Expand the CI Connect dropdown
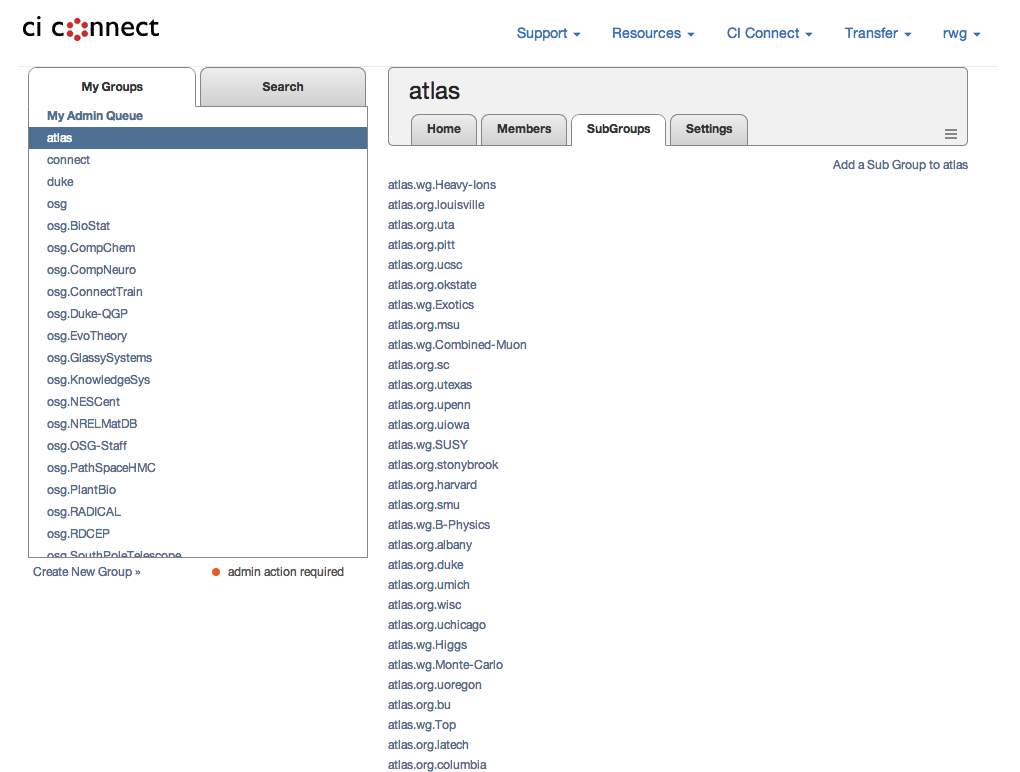The width and height of the screenshot is (1020, 772). [x=770, y=33]
